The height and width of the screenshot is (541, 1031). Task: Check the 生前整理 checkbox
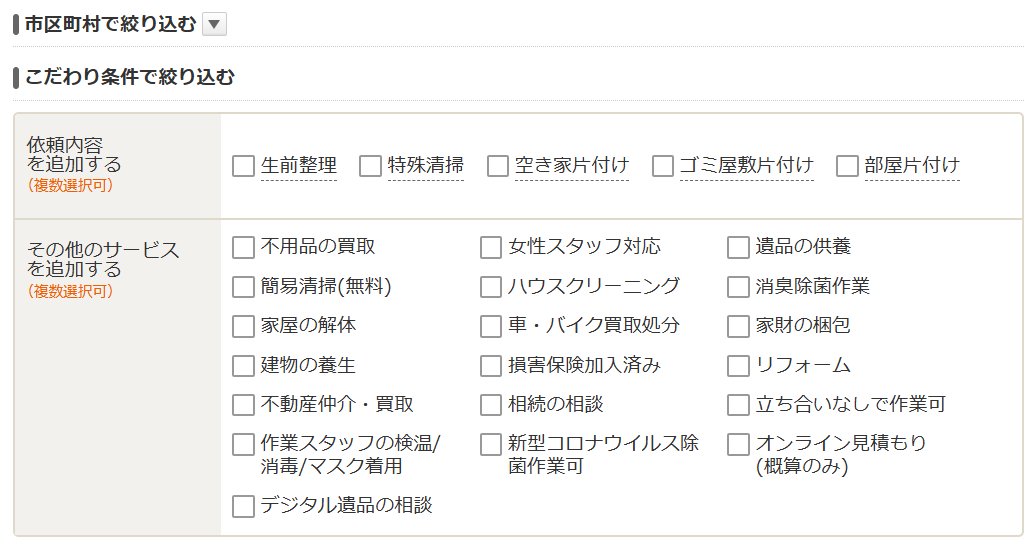pos(243,166)
